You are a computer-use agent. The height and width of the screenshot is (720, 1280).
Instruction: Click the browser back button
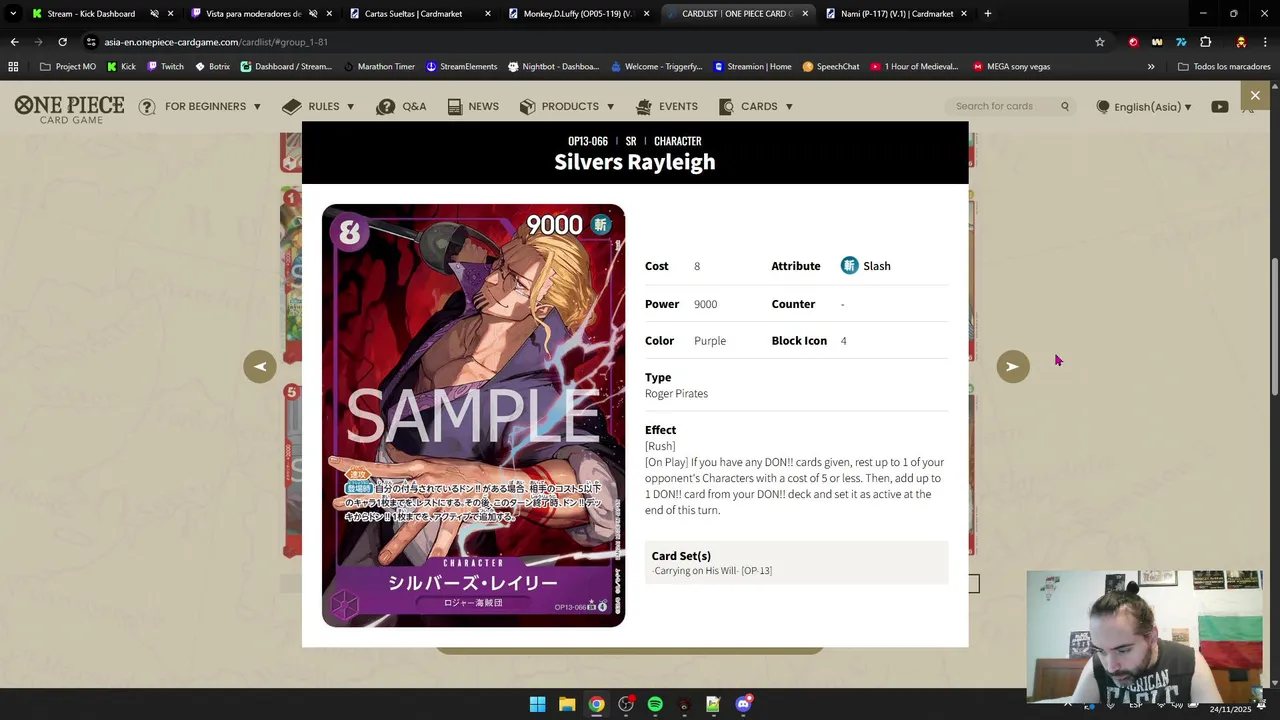(14, 42)
